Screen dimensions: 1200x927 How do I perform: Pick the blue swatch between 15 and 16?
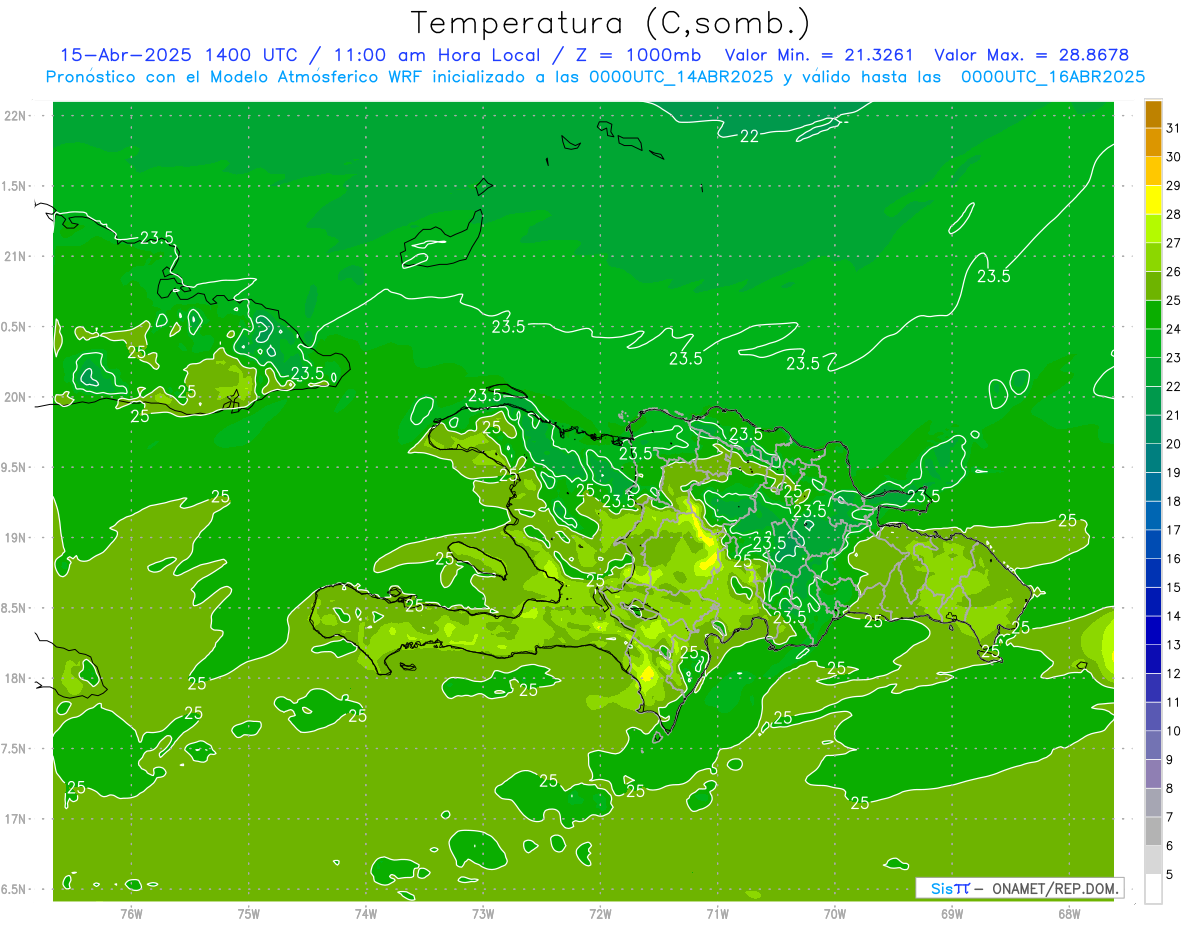click(1154, 573)
